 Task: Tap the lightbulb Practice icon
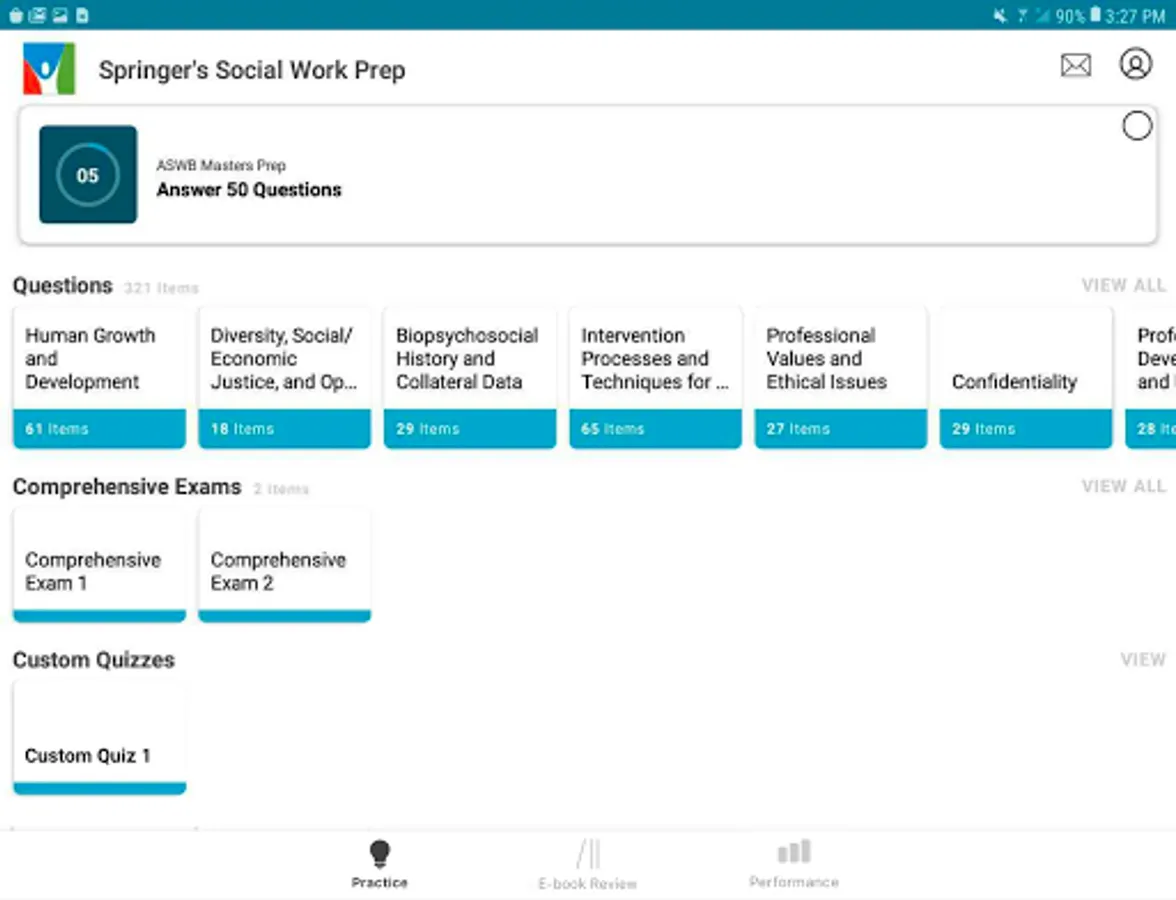pyautogui.click(x=380, y=854)
